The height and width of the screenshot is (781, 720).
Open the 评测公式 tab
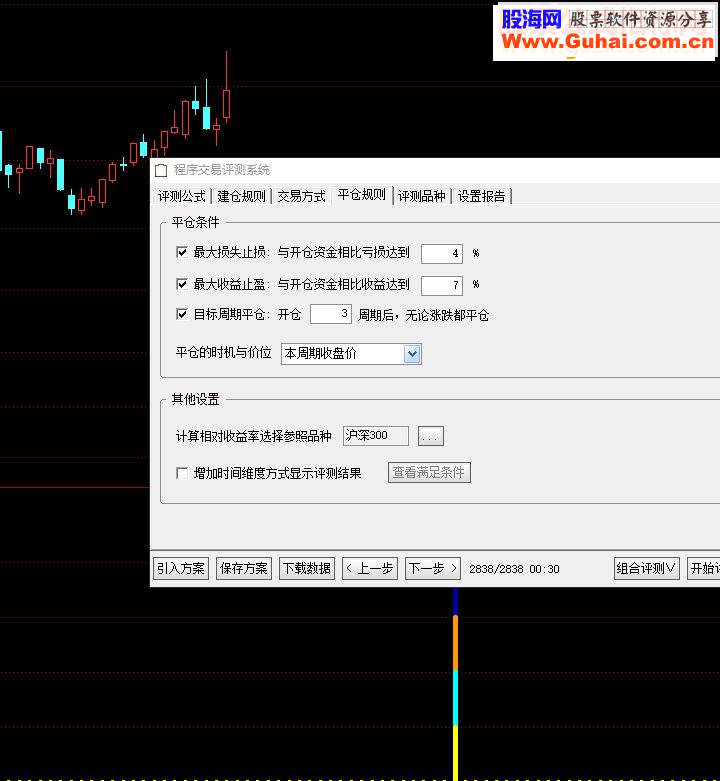pos(182,196)
